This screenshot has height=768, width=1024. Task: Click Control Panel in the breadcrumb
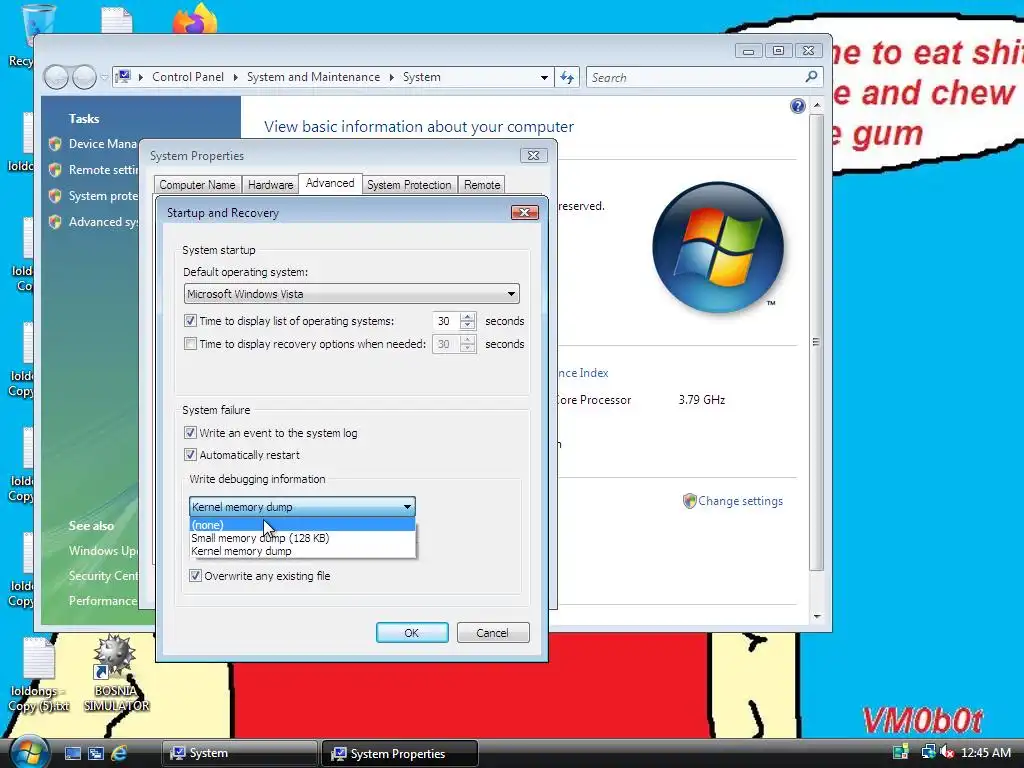(x=188, y=77)
